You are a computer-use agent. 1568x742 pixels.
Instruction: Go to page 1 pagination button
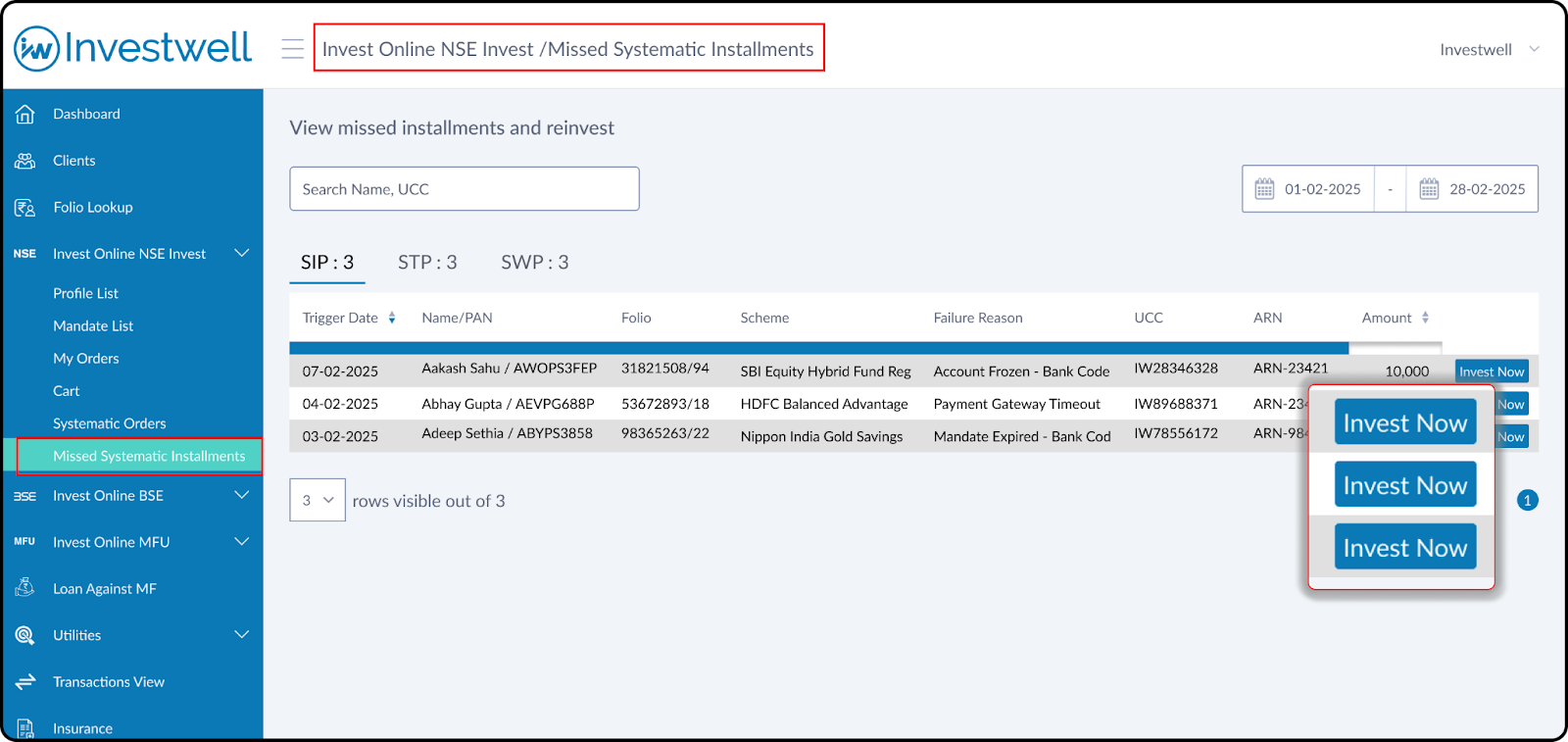click(x=1527, y=500)
